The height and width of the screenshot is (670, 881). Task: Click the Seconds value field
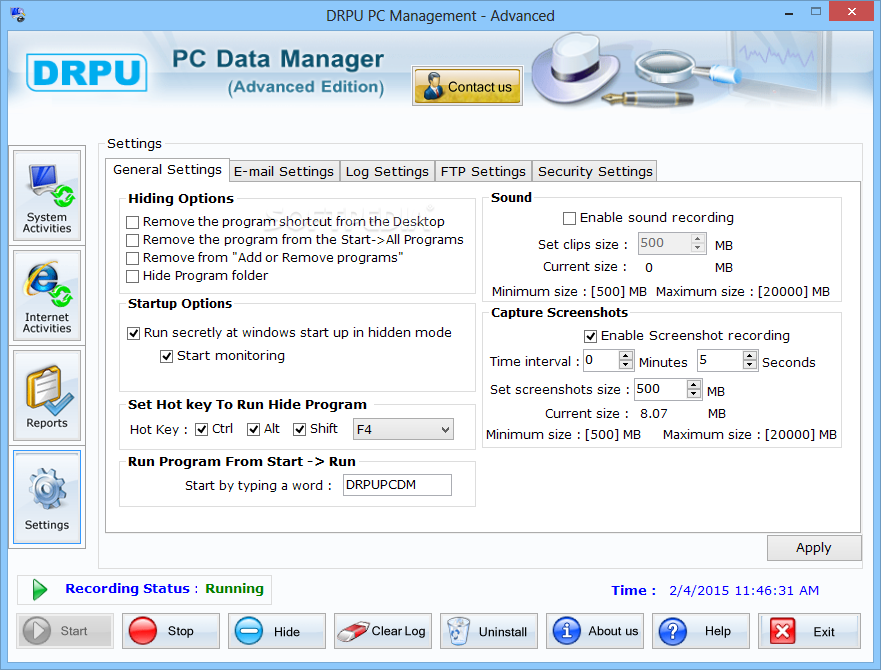720,360
